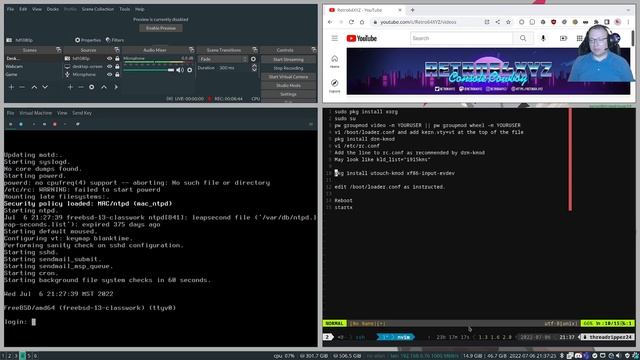
Task: Toggle visibility of 1x1080p source
Action: tap(109, 58)
